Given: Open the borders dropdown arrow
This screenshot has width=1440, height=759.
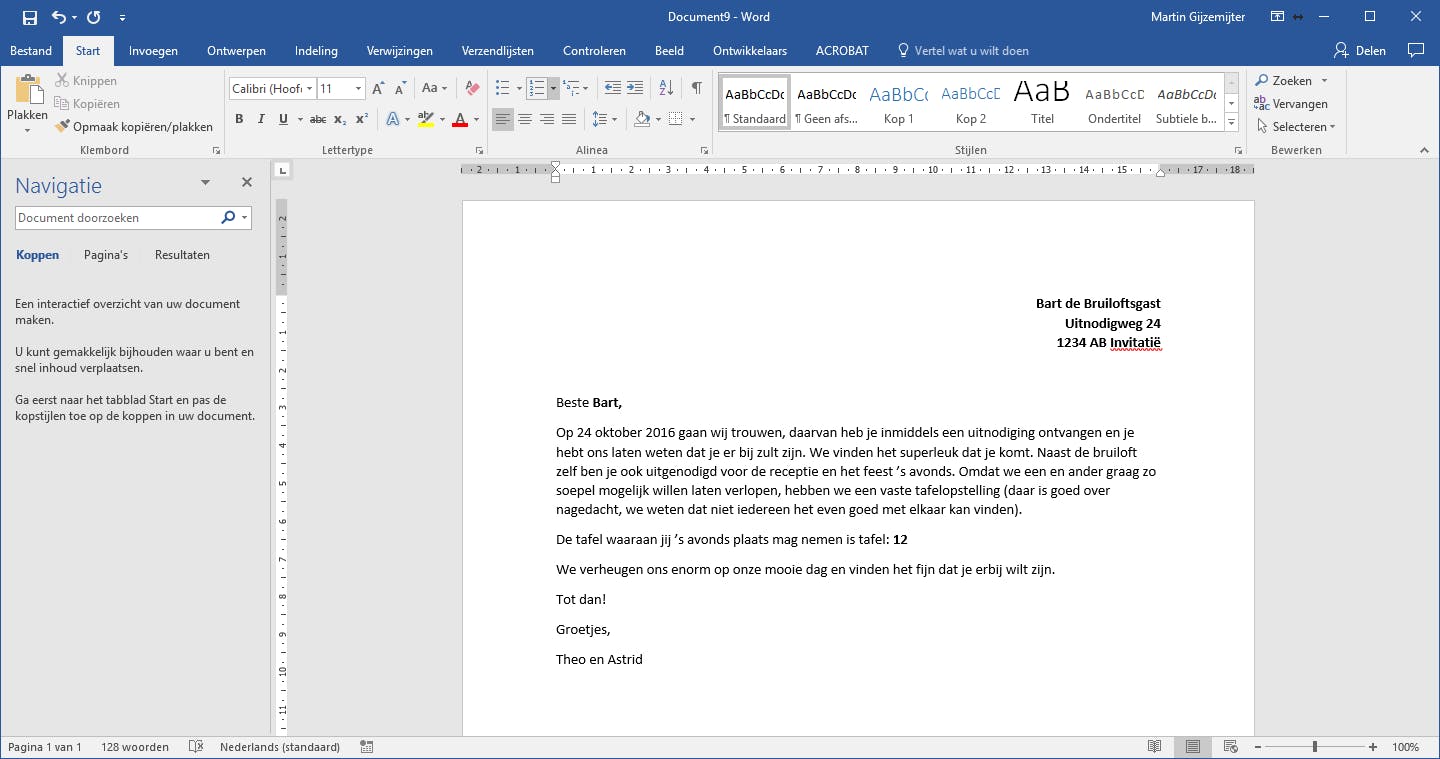Looking at the screenshot, I should pos(692,120).
